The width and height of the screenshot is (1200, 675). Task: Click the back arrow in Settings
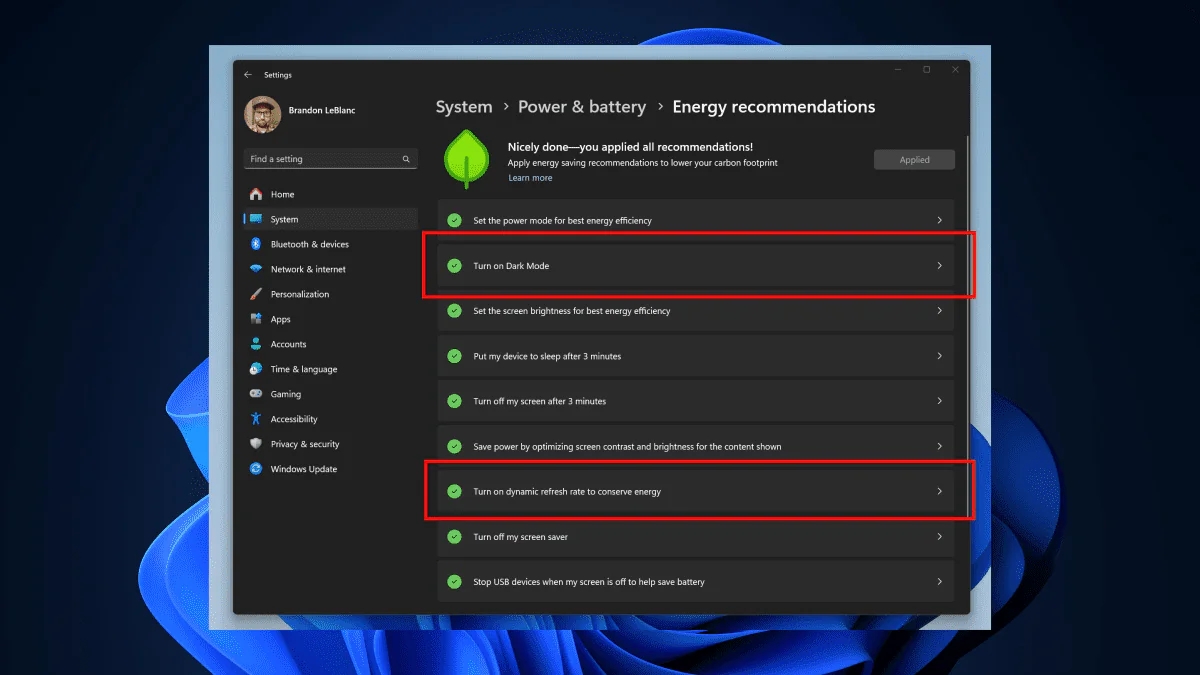(248, 75)
